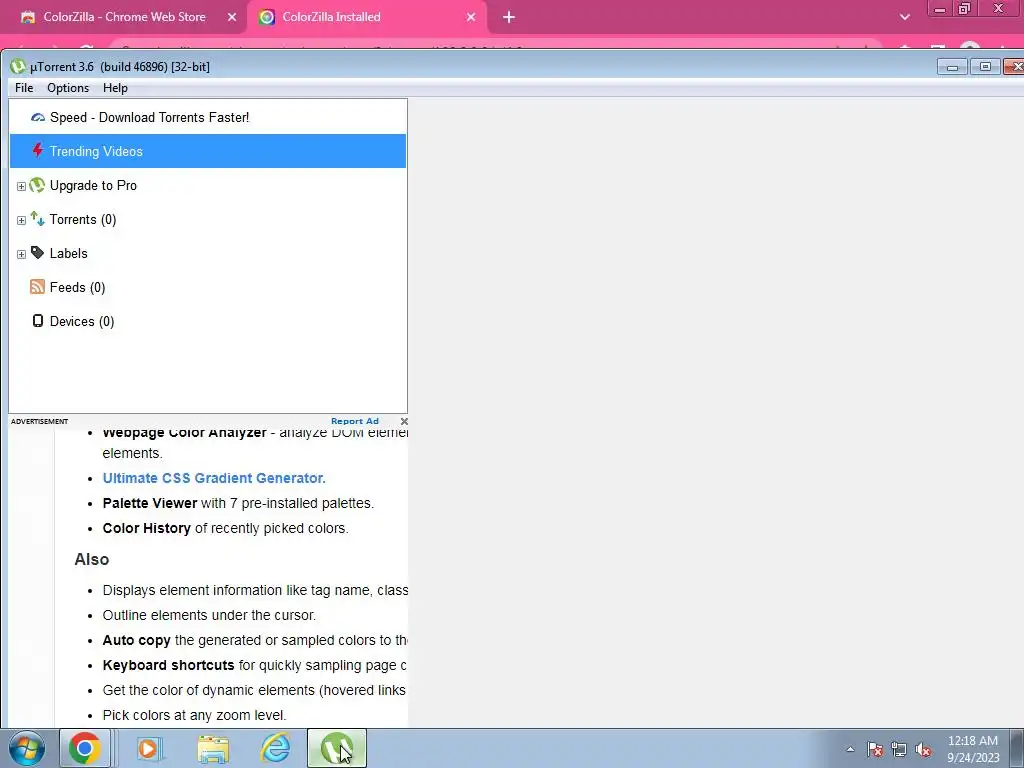
Task: Click the µTorrent logo beside Upgrade to Pro
Action: [37, 185]
